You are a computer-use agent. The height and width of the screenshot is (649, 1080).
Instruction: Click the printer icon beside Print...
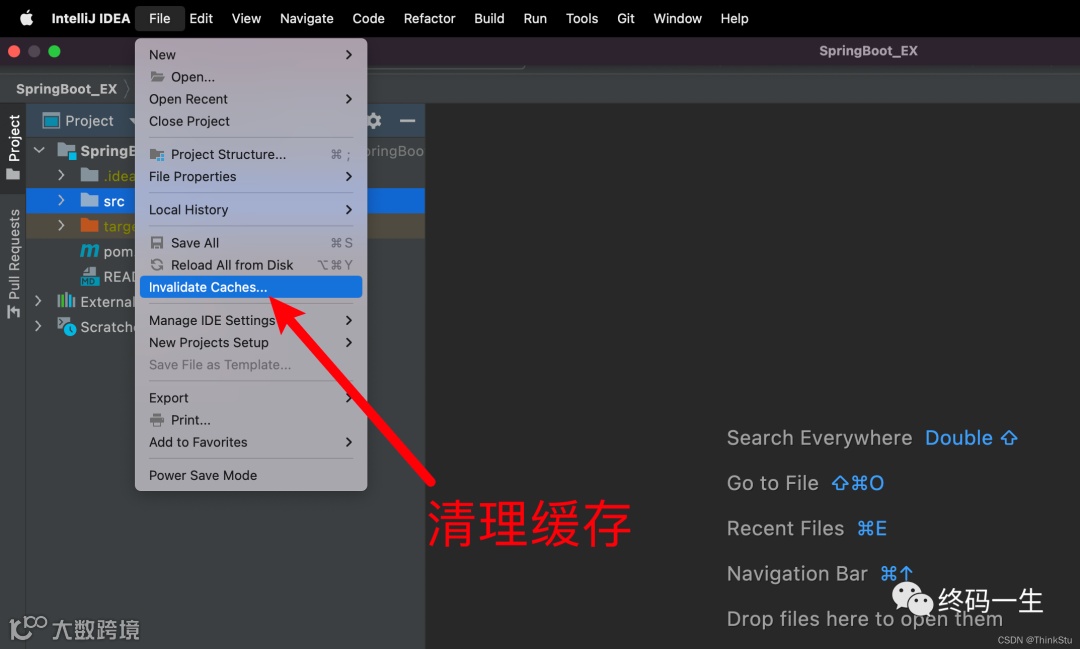(x=157, y=420)
